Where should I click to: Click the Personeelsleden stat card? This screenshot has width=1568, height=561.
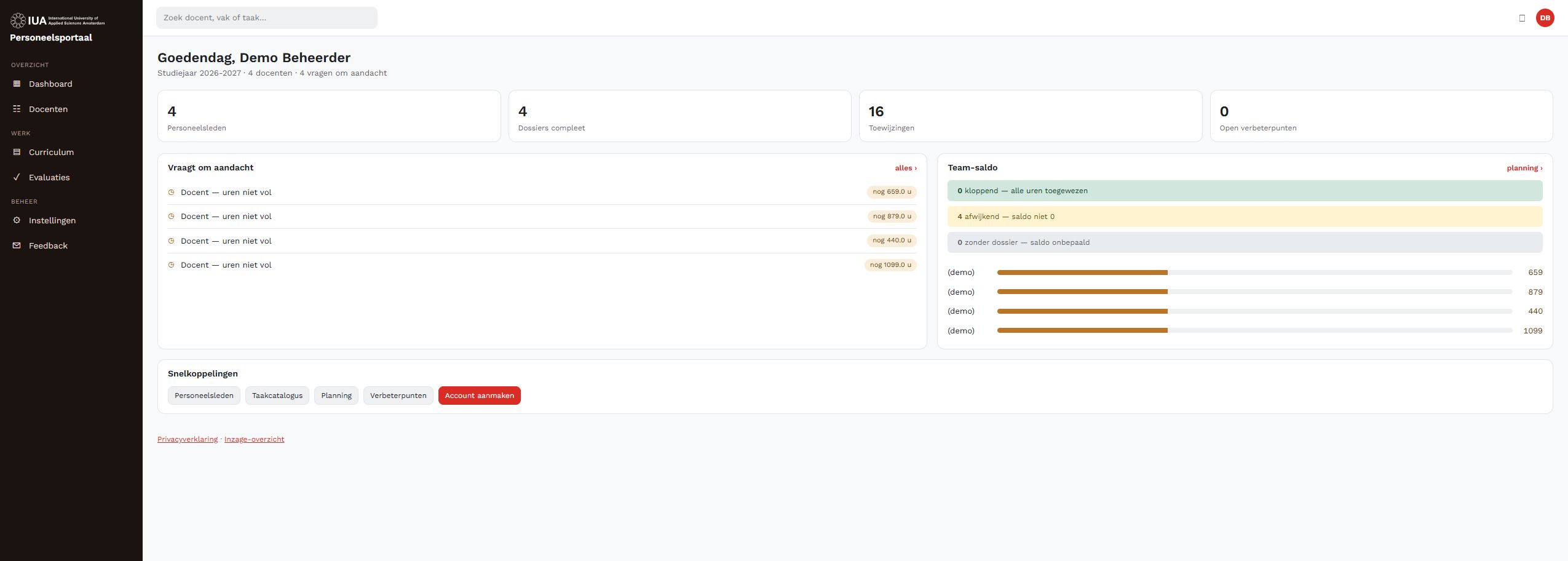tap(329, 116)
